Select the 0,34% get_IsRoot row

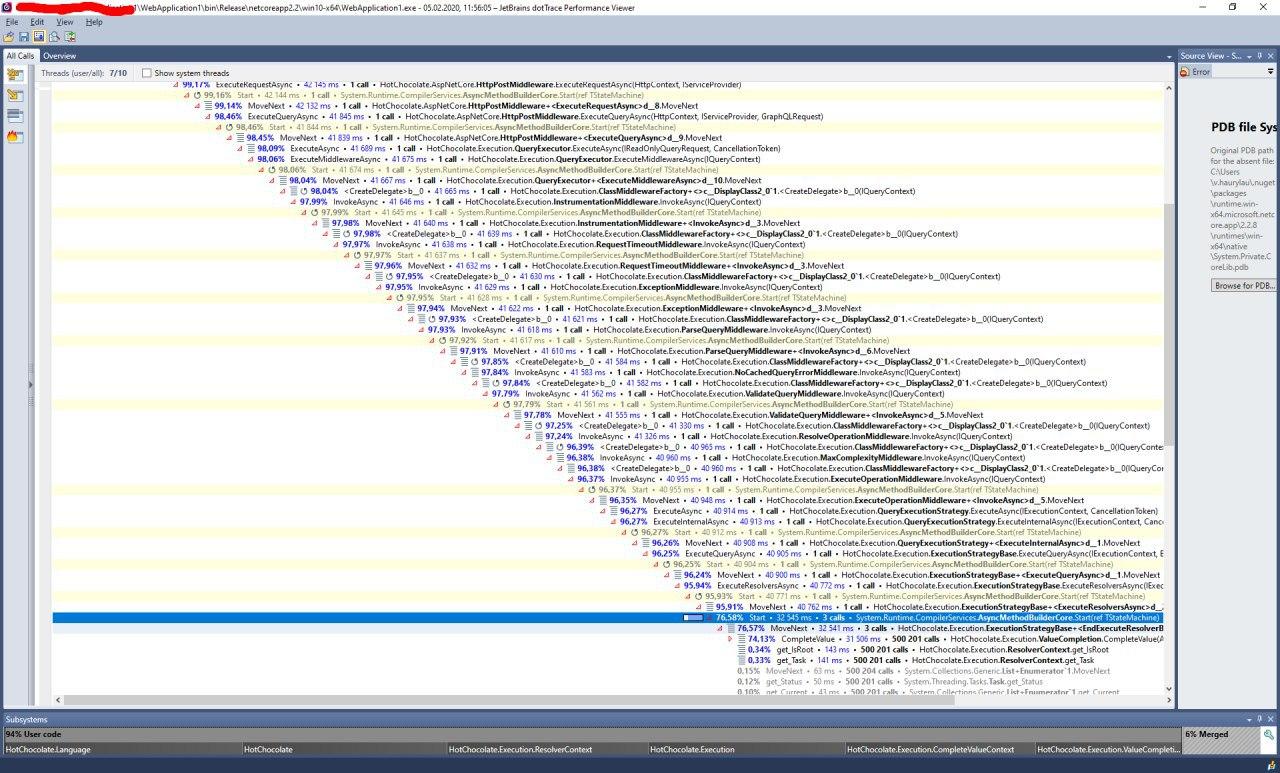click(608, 650)
